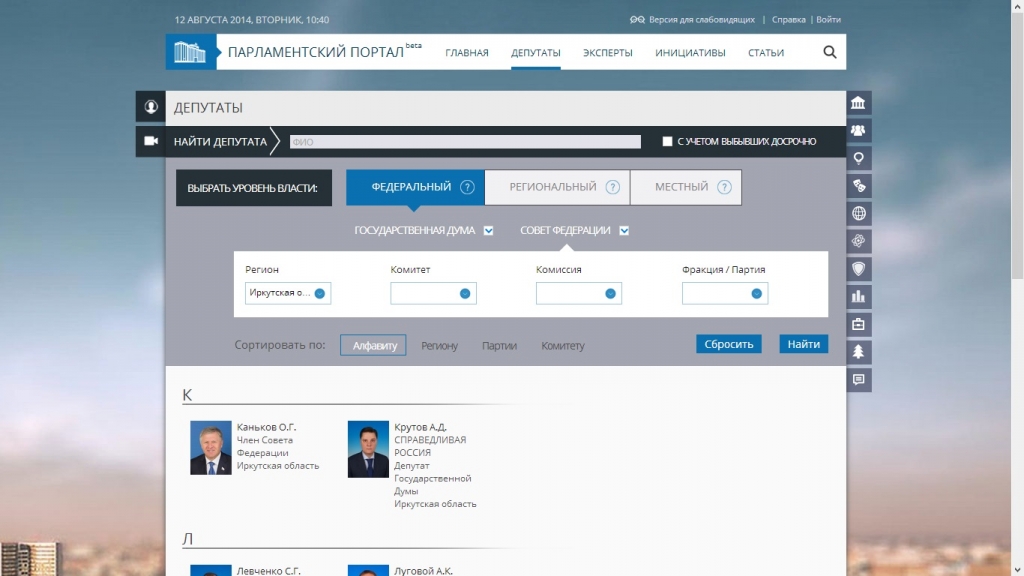1024x576 pixels.
Task: Go to the ГЛАВНАЯ menu item
Action: coord(467,53)
